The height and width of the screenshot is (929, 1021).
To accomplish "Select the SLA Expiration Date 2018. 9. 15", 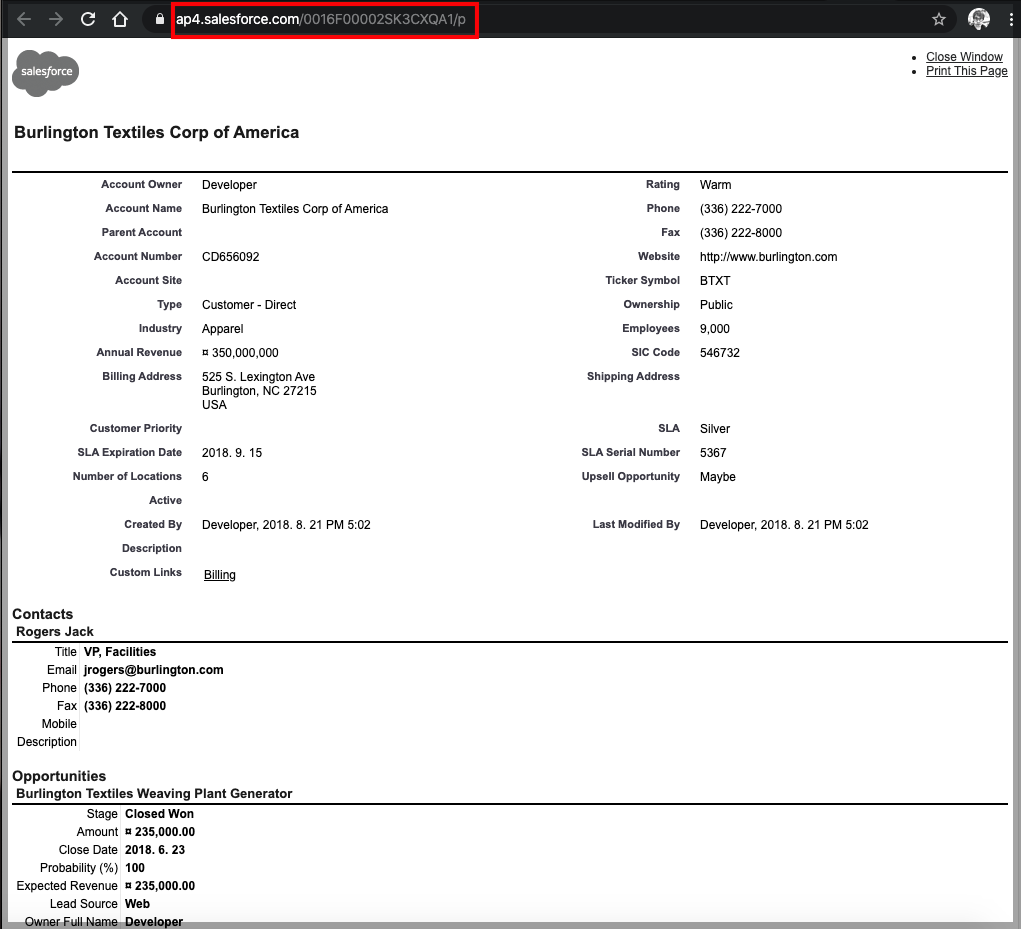I will point(232,453).
